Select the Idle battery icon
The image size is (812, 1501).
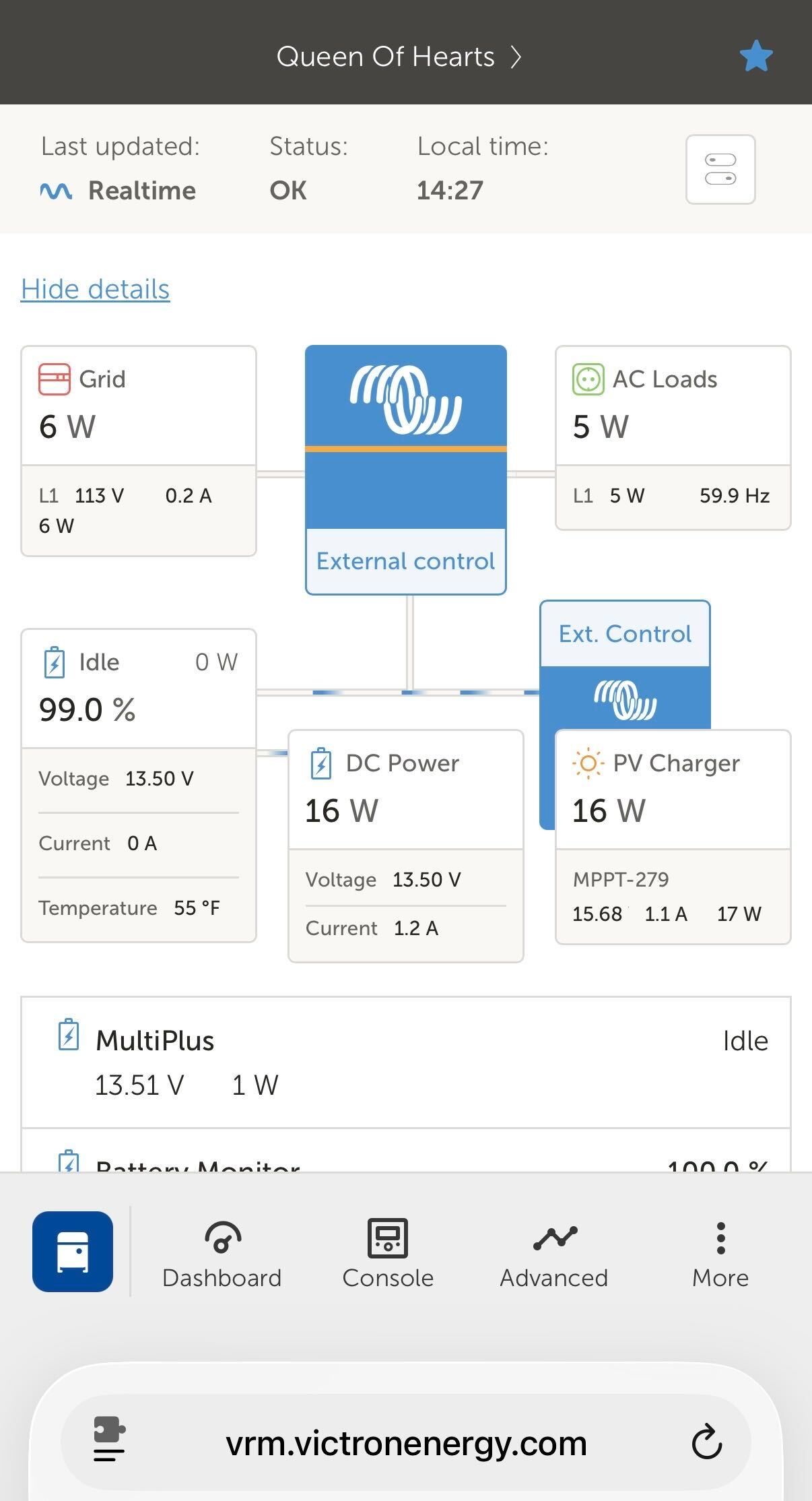tap(53, 662)
